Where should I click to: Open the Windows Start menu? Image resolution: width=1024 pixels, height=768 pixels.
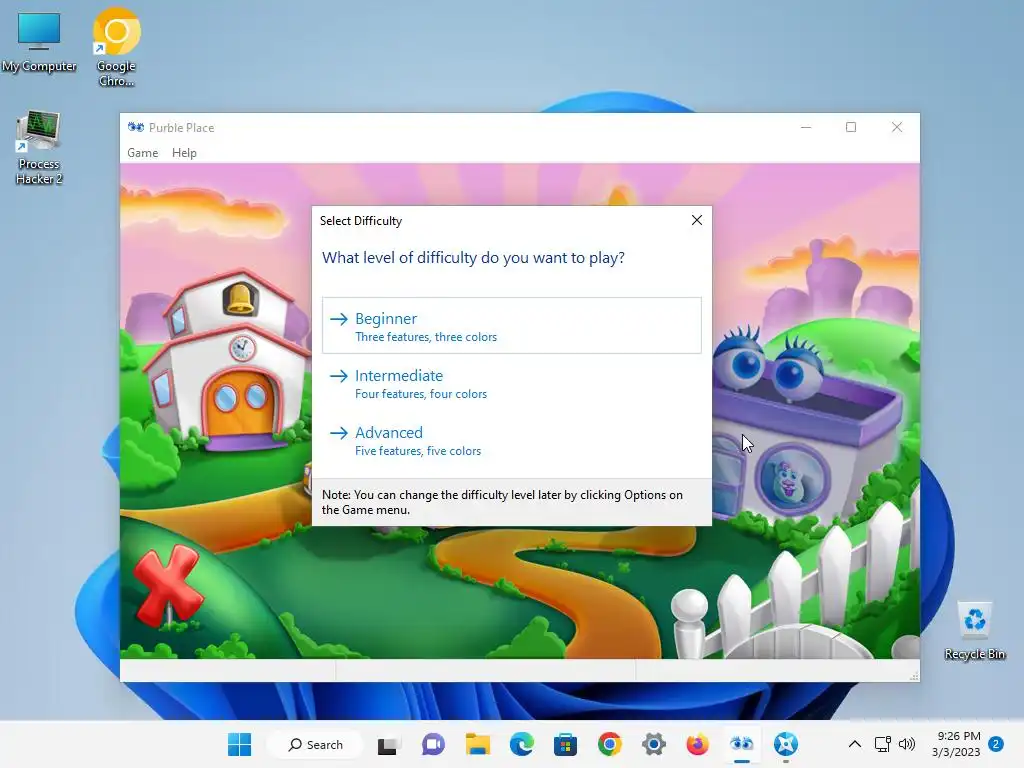(x=239, y=744)
